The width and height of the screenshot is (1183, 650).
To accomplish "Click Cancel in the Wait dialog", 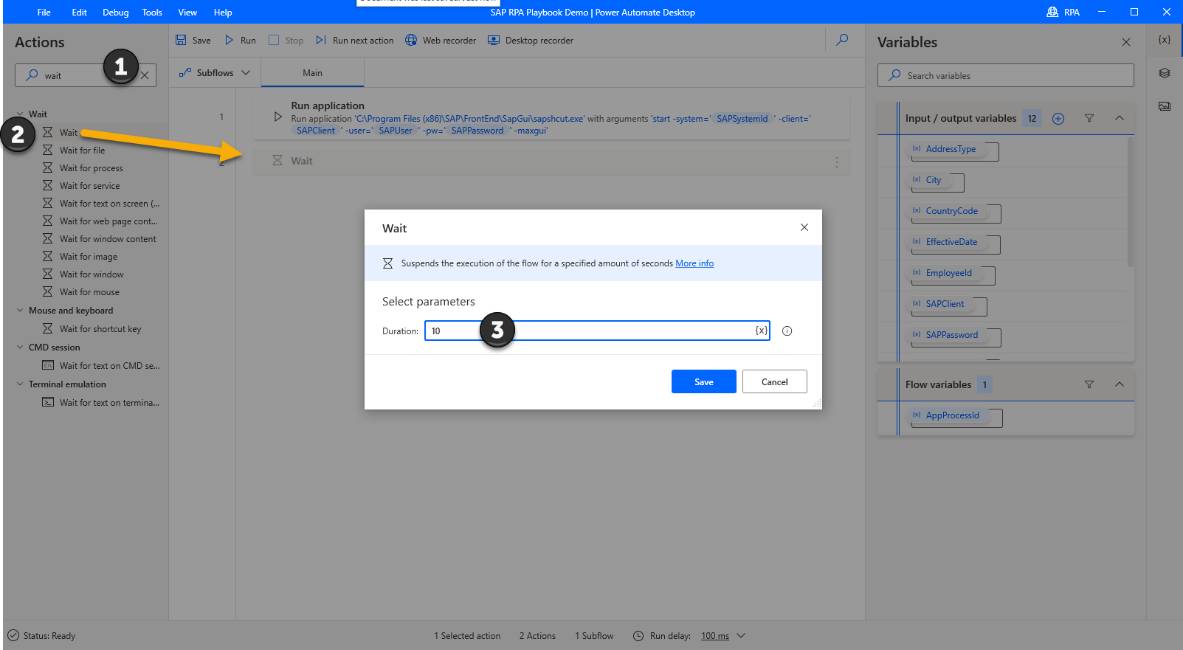I will (774, 382).
